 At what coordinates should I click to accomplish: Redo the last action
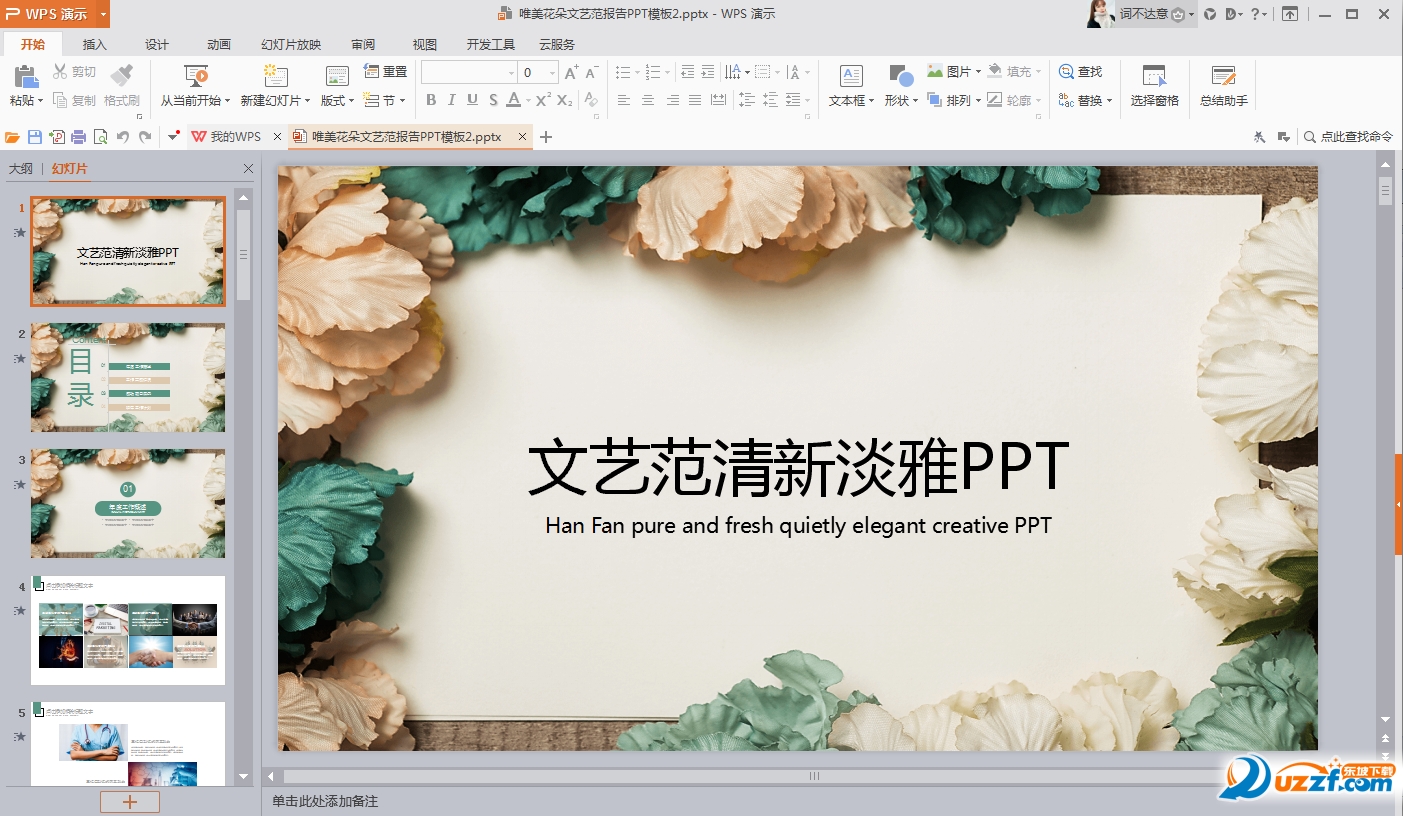pos(145,137)
